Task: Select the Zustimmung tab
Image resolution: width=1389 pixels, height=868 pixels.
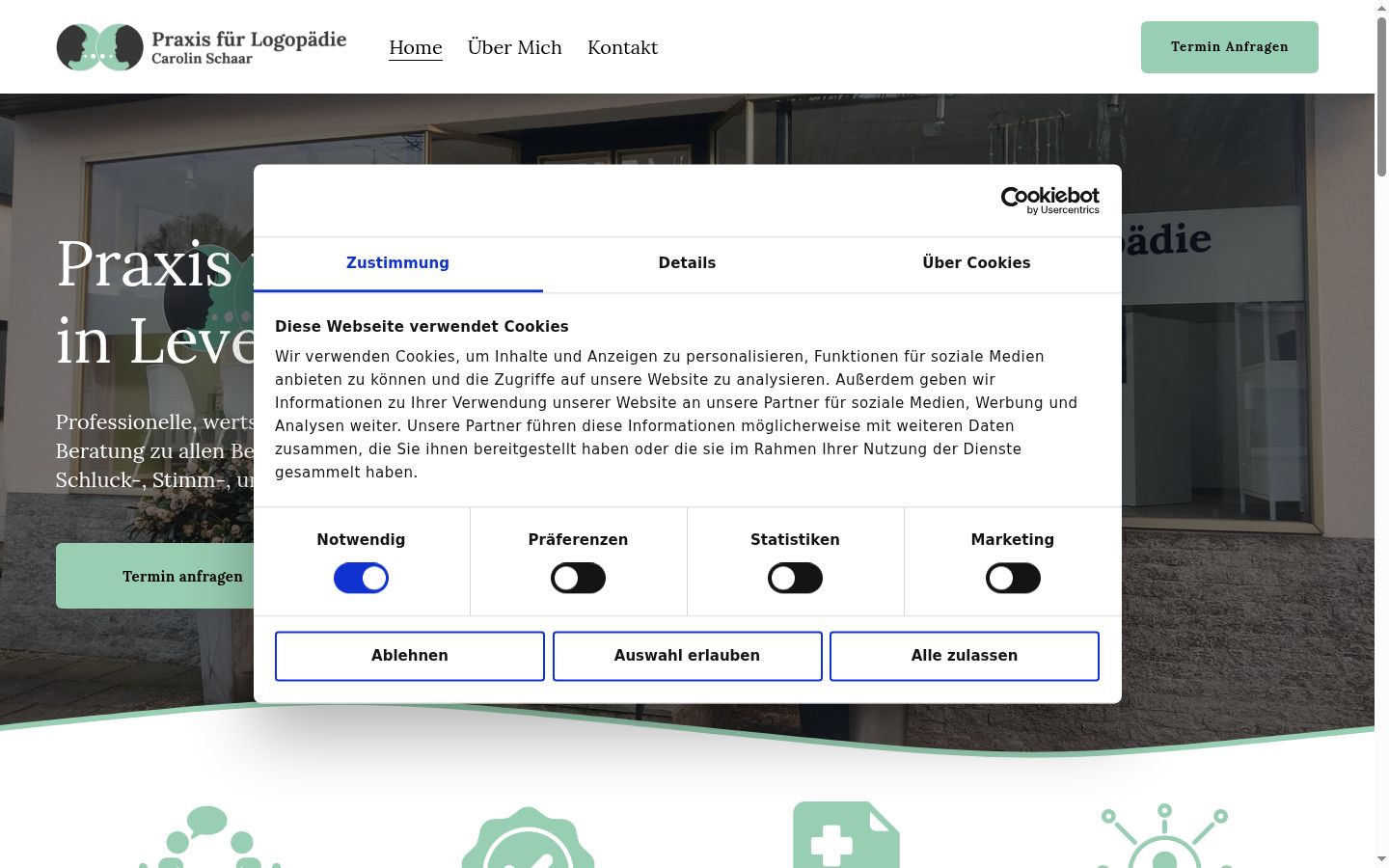Action: coord(397,263)
